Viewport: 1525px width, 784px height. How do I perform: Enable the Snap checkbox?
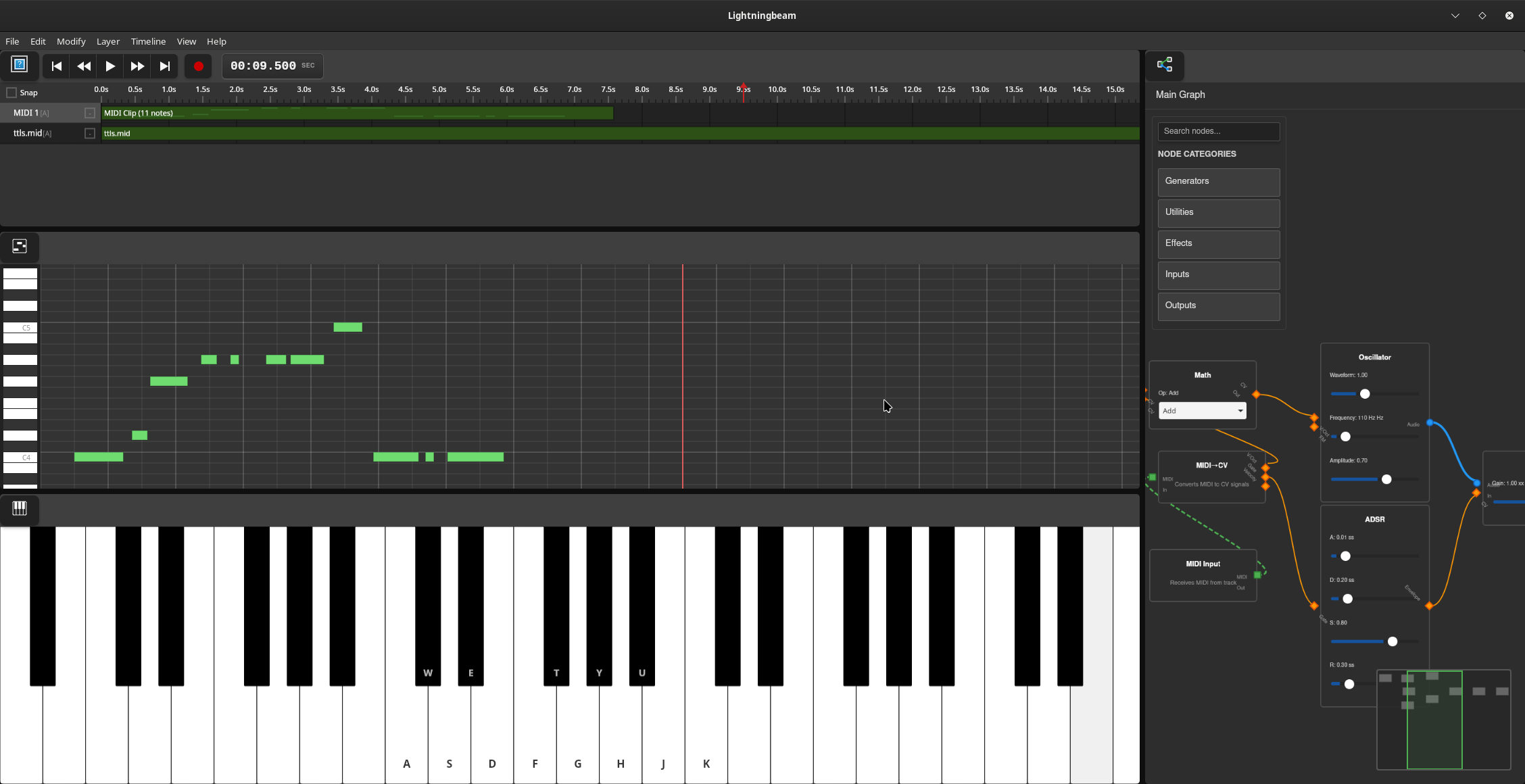click(x=11, y=92)
